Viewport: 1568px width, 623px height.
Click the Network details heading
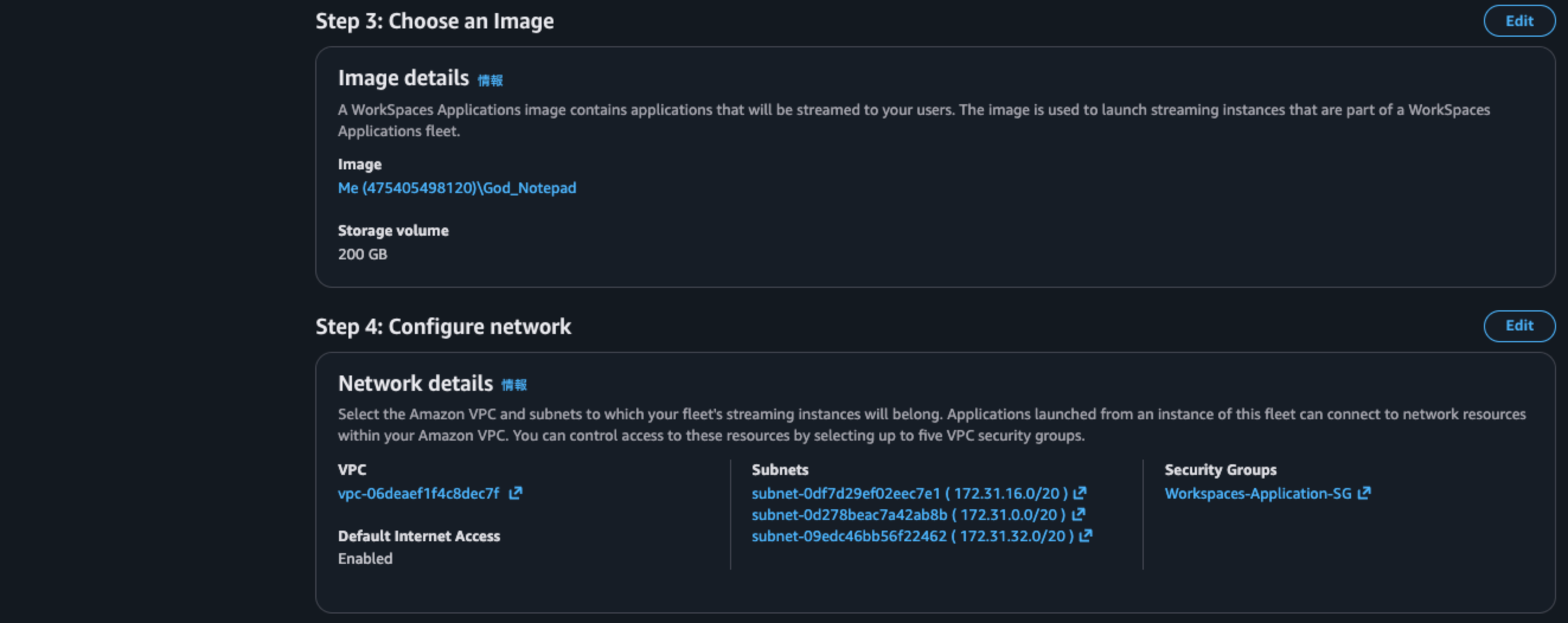415,384
